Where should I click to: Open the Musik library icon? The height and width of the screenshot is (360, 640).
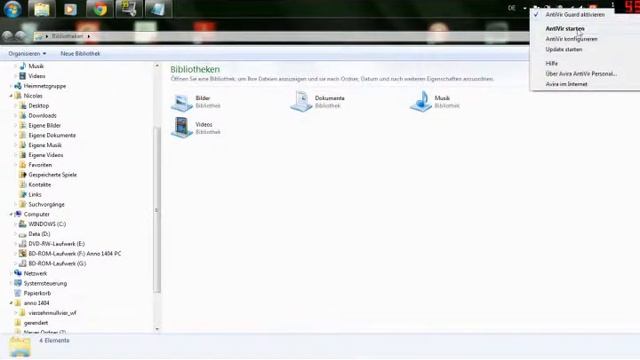pos(421,102)
